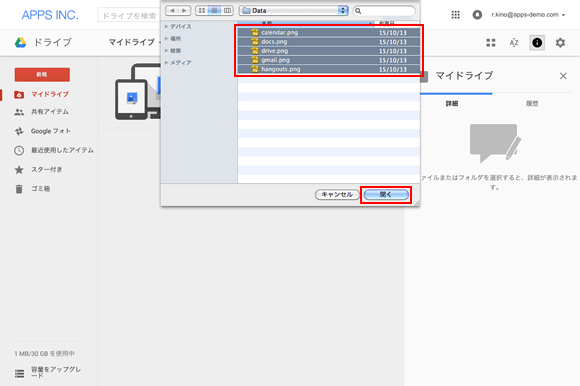Open Google フォト in the sidebar
The width and height of the screenshot is (580, 386).
(x=51, y=131)
